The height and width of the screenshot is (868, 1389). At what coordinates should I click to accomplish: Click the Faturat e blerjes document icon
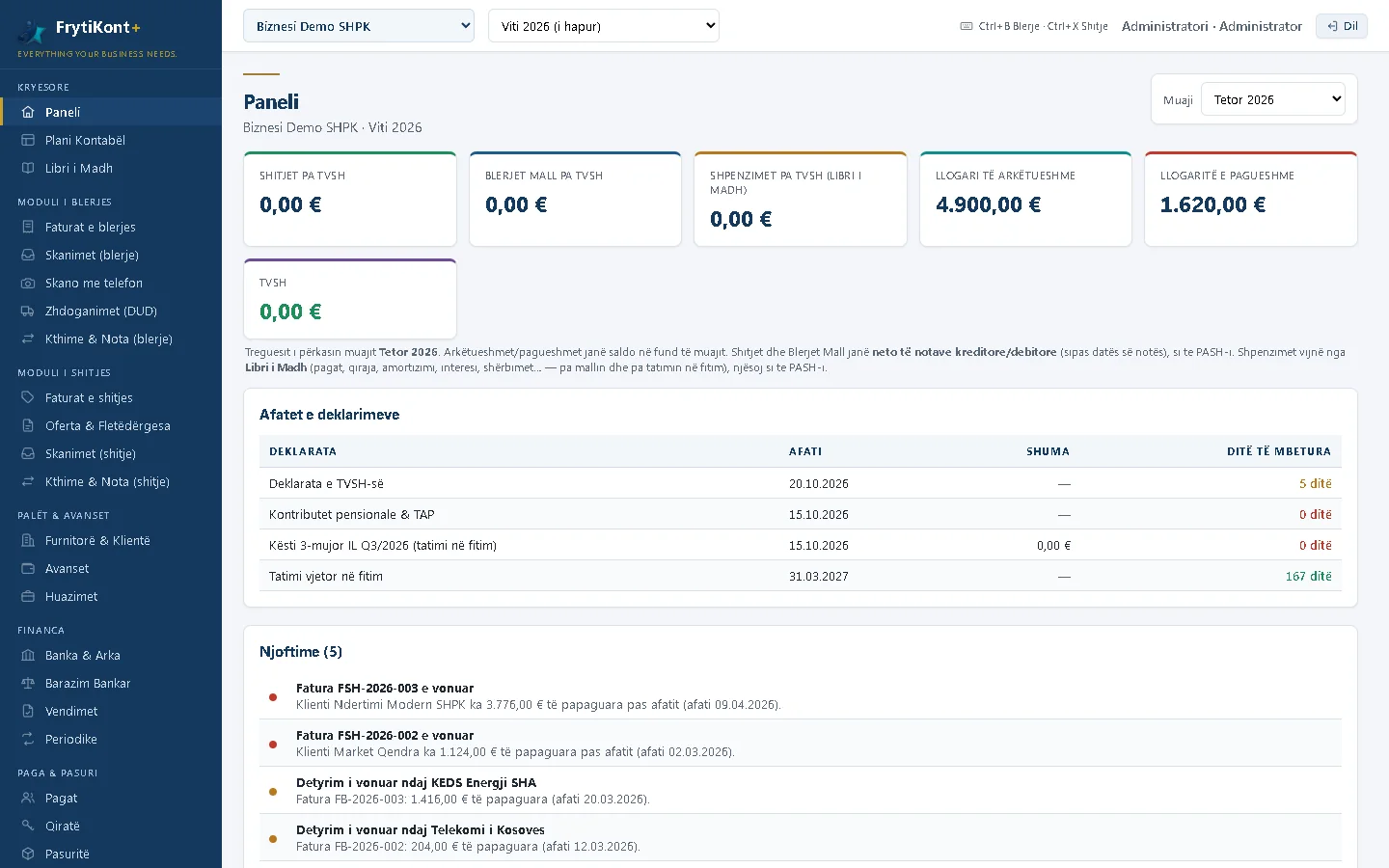[x=28, y=227]
